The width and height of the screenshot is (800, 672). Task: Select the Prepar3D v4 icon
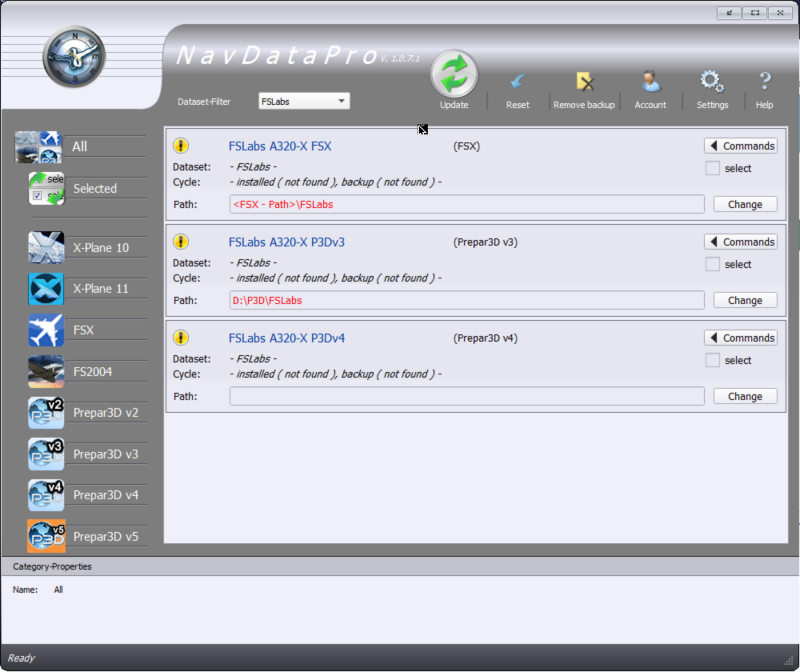[46, 495]
